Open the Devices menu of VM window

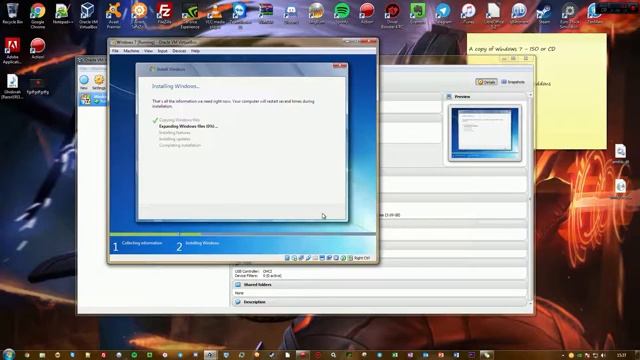coord(179,51)
